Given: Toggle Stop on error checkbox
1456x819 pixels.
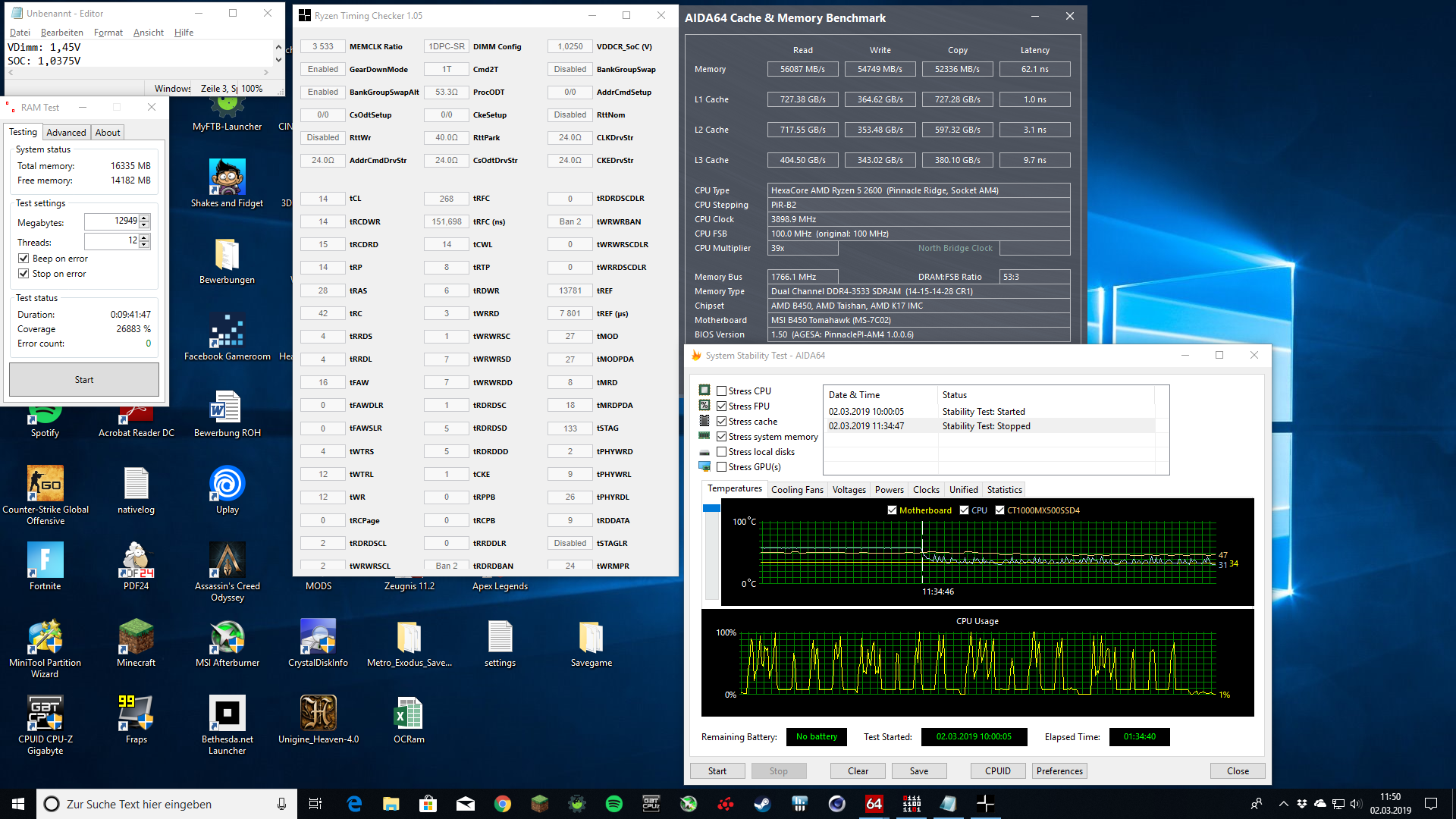Looking at the screenshot, I should tap(24, 274).
